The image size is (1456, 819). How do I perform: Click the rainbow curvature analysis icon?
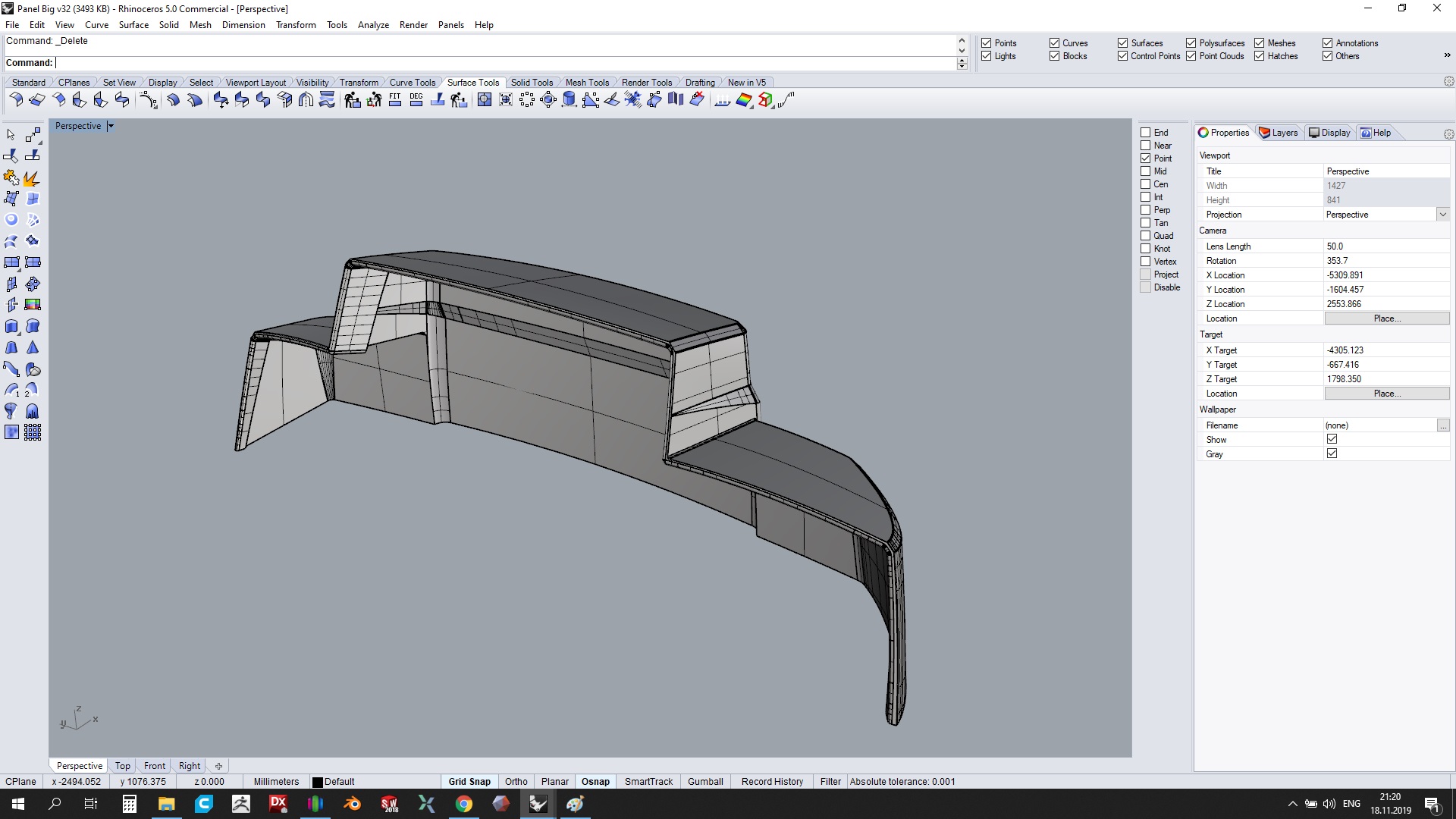(744, 100)
